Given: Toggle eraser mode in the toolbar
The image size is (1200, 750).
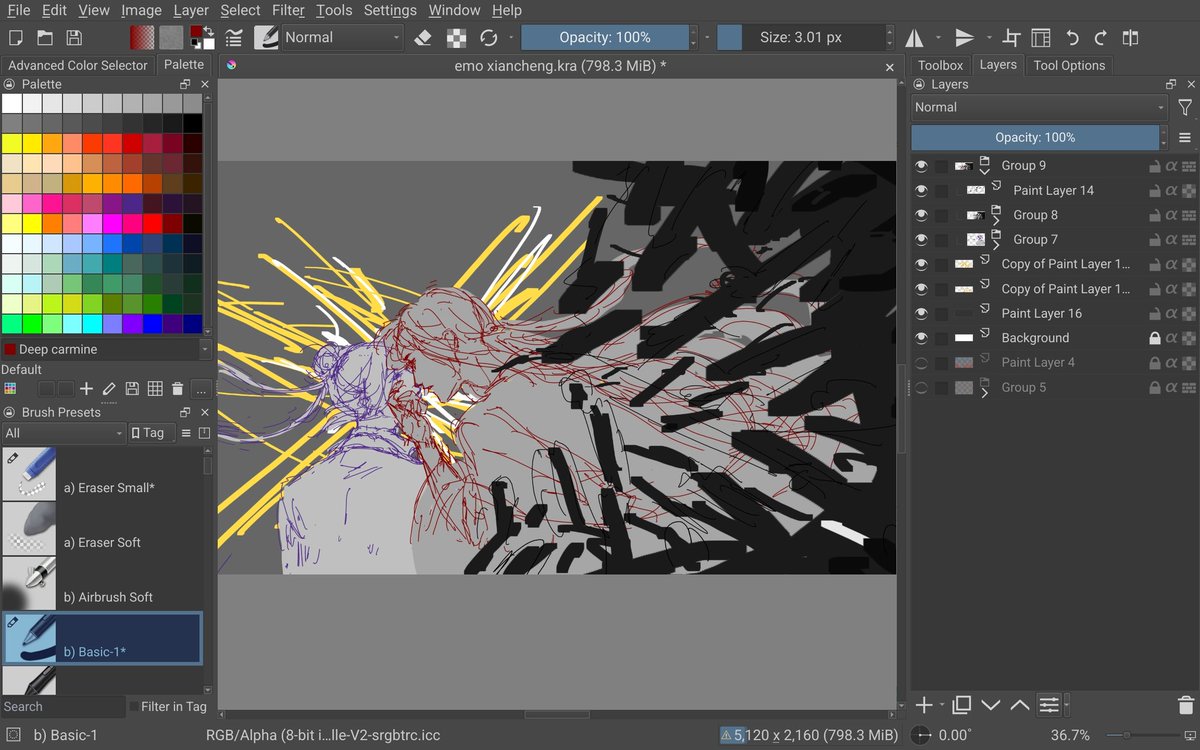Looking at the screenshot, I should tap(422, 38).
